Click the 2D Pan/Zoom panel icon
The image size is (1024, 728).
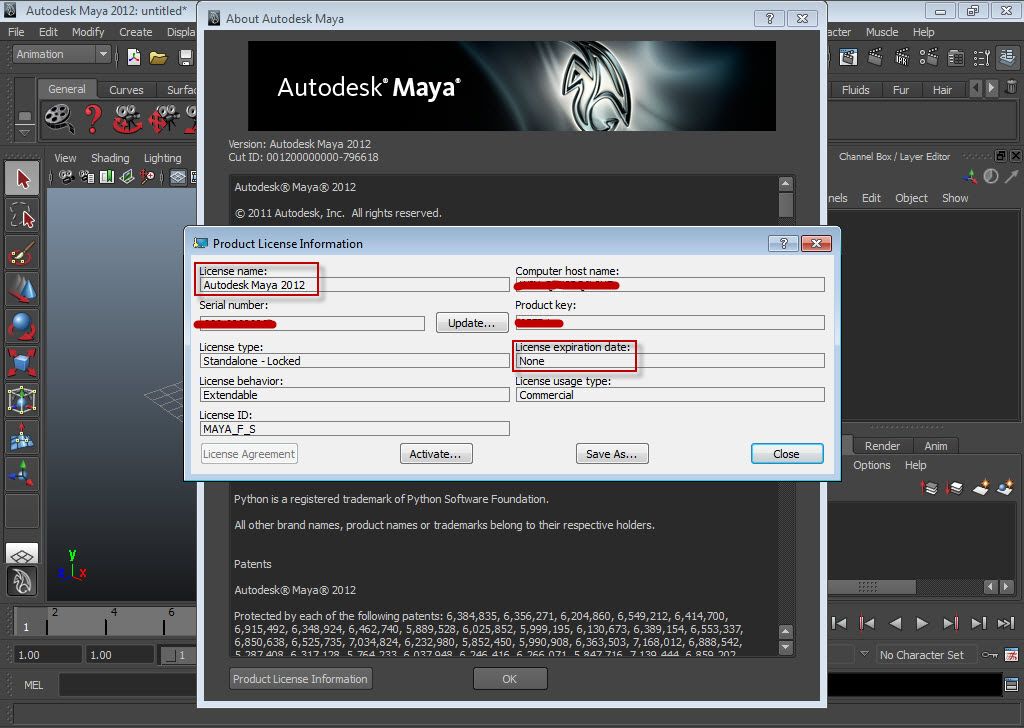click(x=148, y=177)
